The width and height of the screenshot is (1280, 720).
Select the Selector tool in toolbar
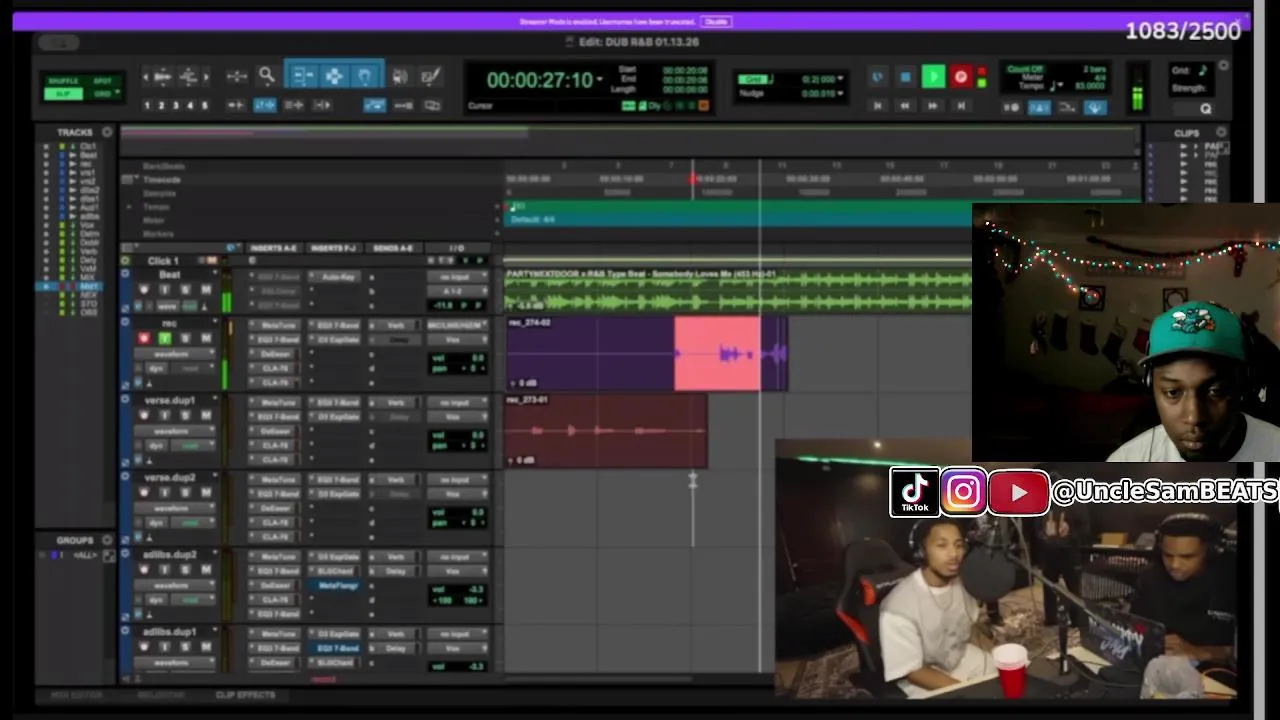pos(334,77)
